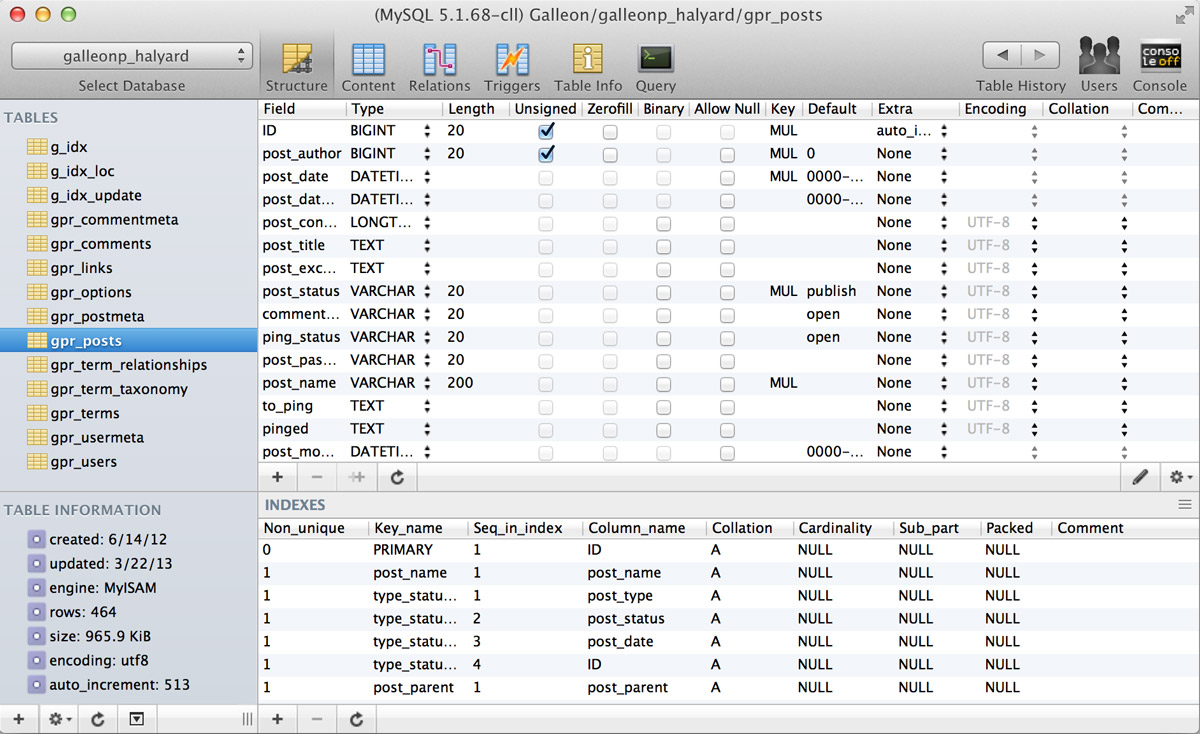The height and width of the screenshot is (734, 1200).
Task: Check Allow Null for the post_title field
Action: (726, 245)
